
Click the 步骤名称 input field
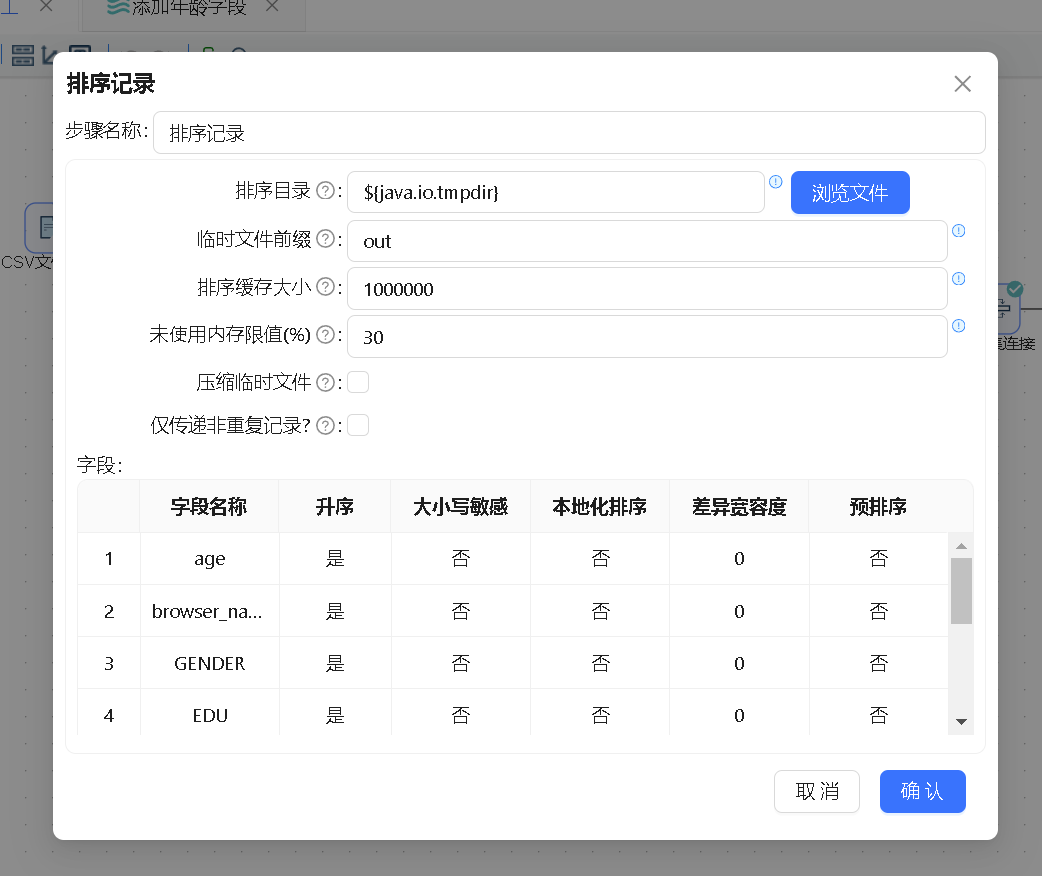pyautogui.click(x=569, y=133)
